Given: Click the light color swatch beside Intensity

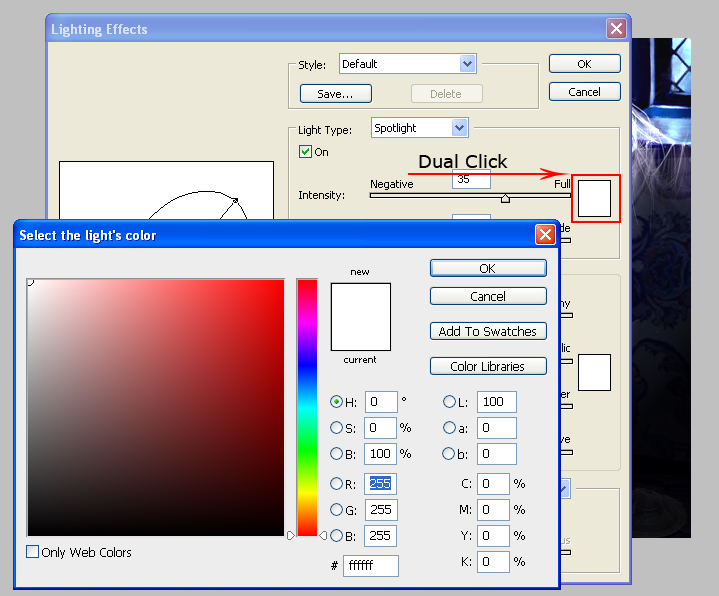Looking at the screenshot, I should click(596, 197).
